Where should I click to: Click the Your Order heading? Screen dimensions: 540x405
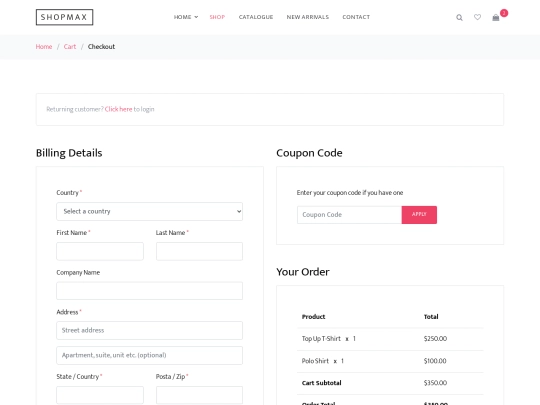click(303, 272)
